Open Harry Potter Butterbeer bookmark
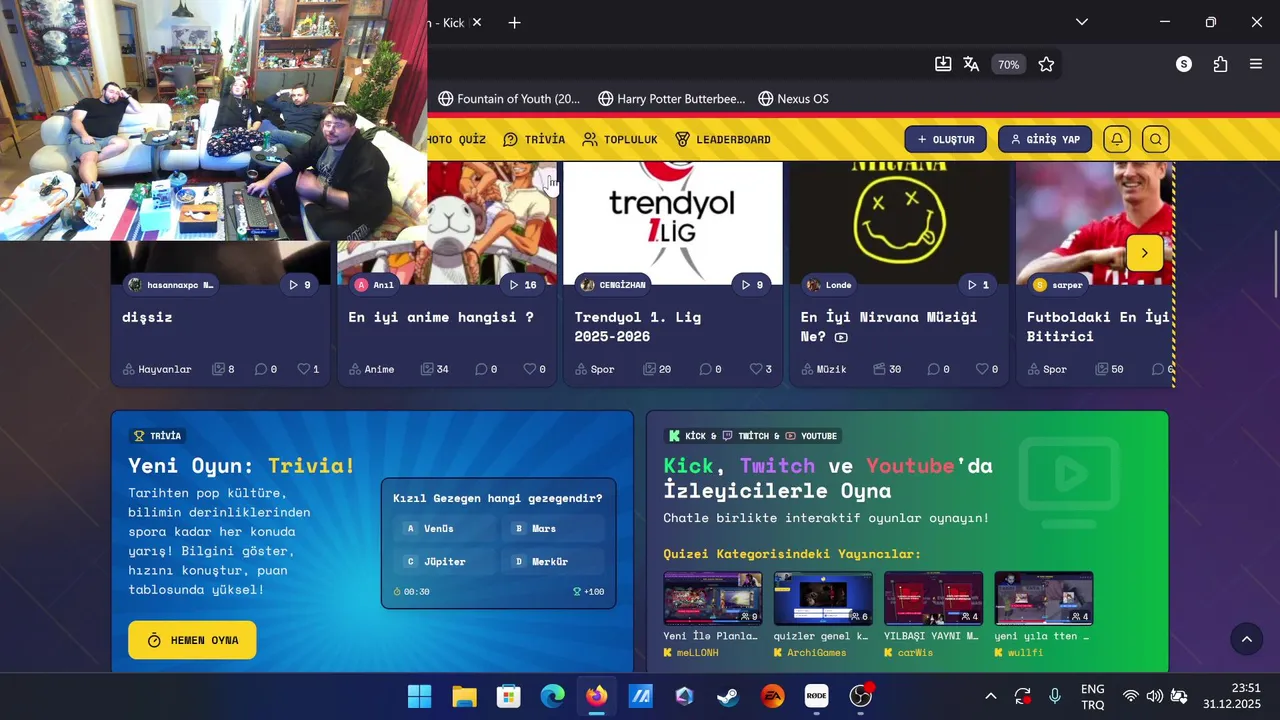 (672, 99)
